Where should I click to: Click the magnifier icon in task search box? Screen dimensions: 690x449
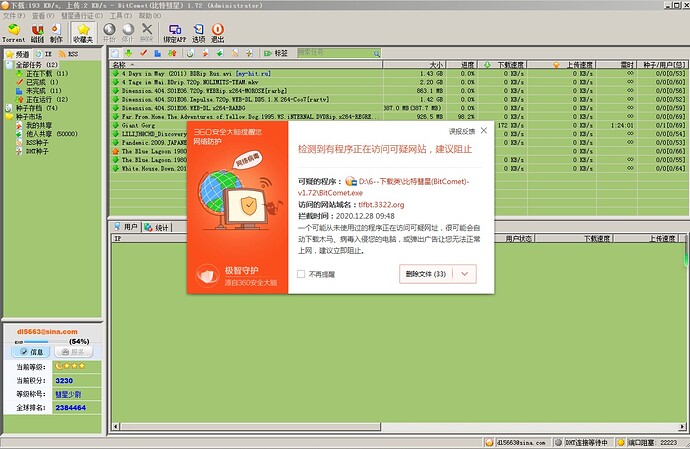coord(377,54)
